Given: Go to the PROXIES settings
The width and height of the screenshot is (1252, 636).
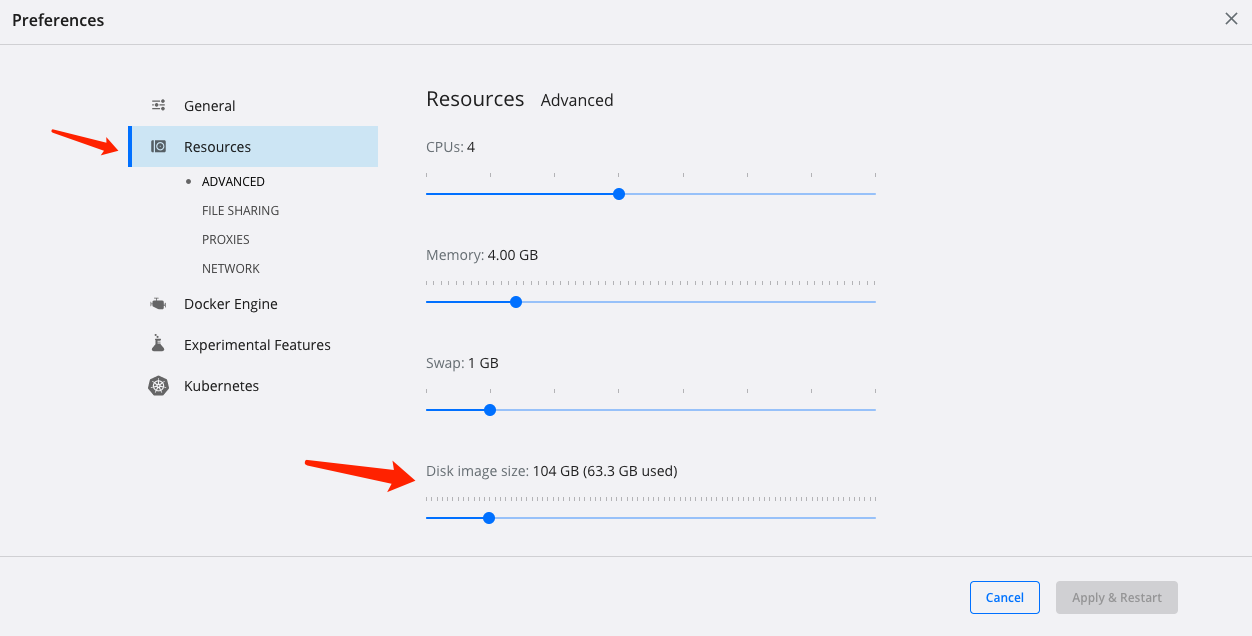Looking at the screenshot, I should click(226, 240).
